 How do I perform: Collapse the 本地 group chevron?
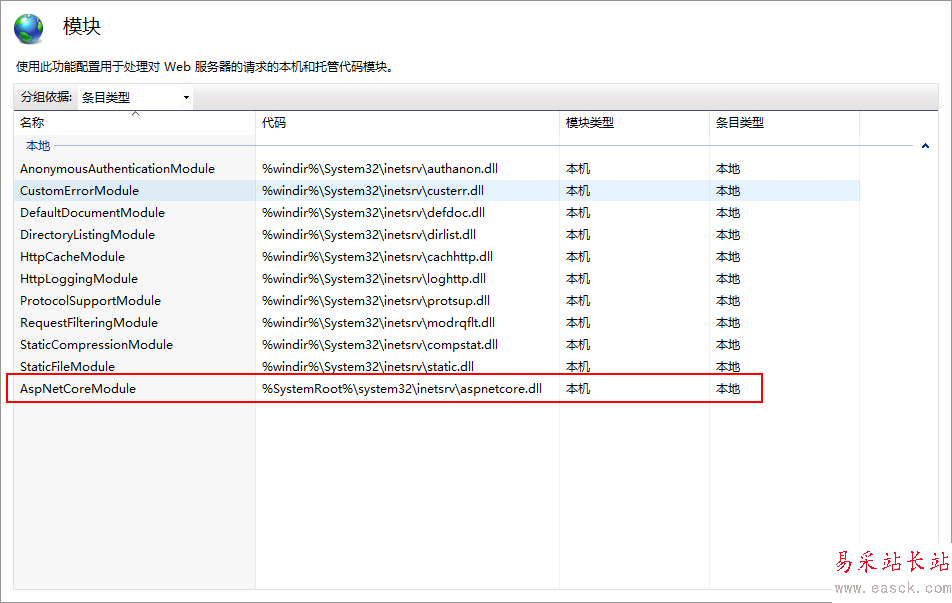(925, 146)
